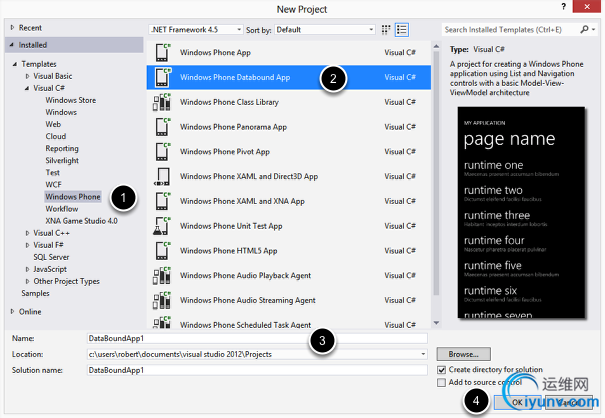Select Windows Phone Scheduled Task Agent row

coord(289,324)
